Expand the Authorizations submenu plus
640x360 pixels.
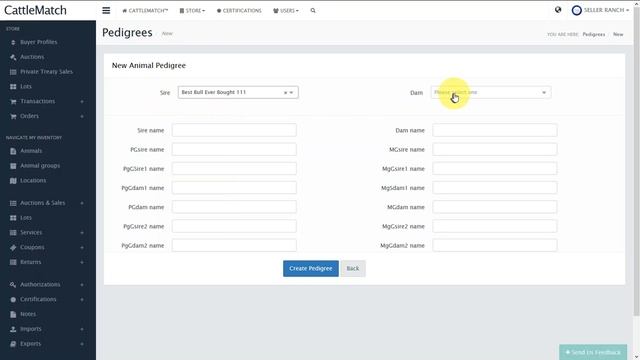coord(82,284)
